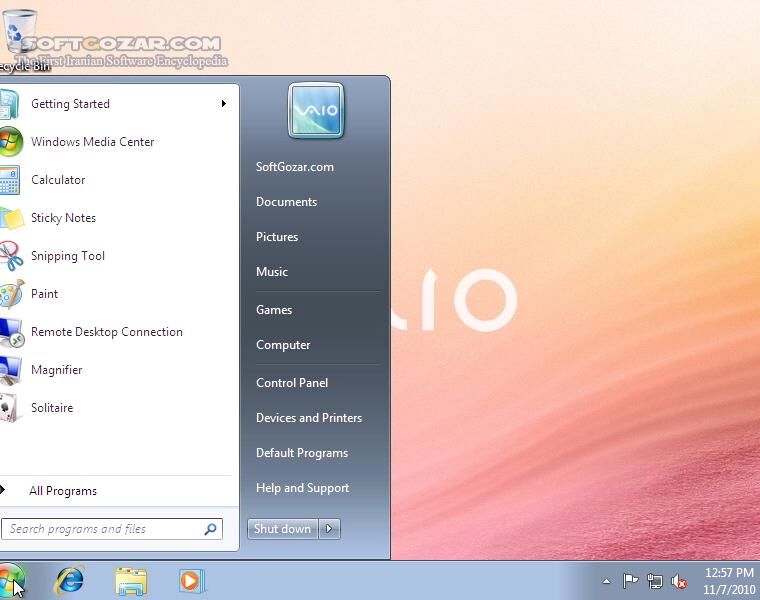Click the search magnifier icon
This screenshot has height=600, width=760.
point(210,529)
